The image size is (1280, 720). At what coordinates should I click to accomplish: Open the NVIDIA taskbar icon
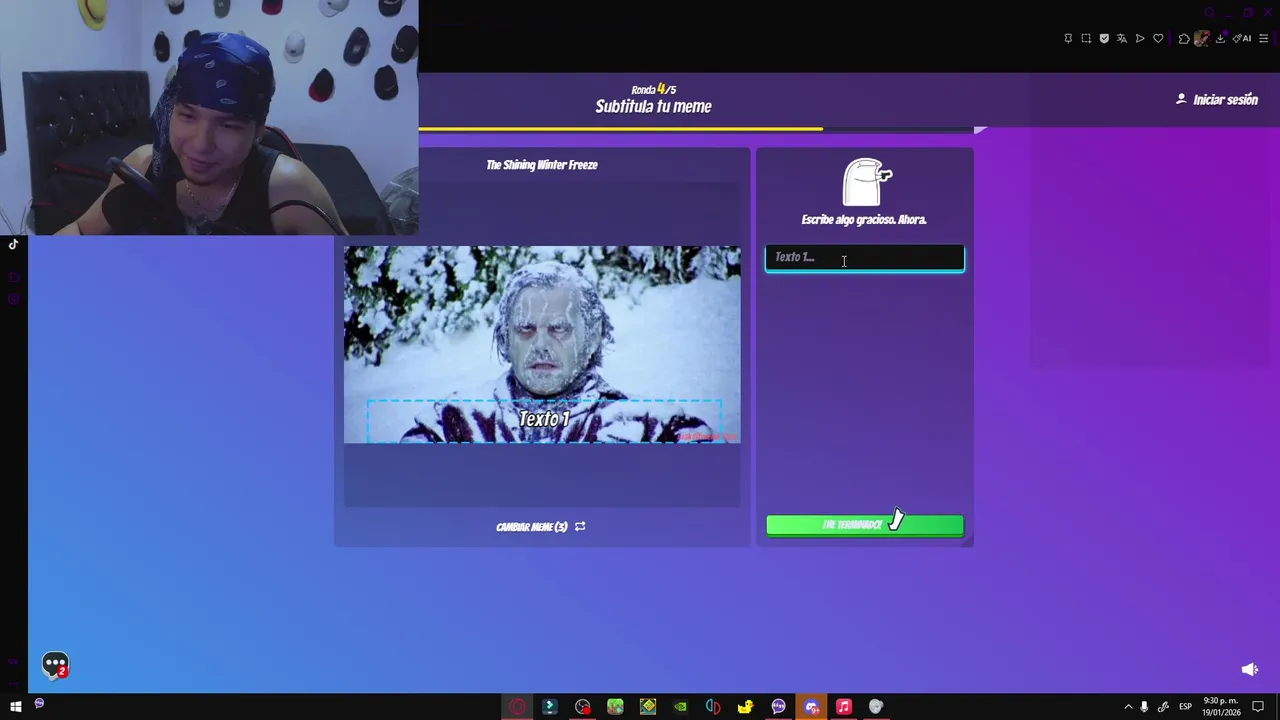pyautogui.click(x=680, y=707)
